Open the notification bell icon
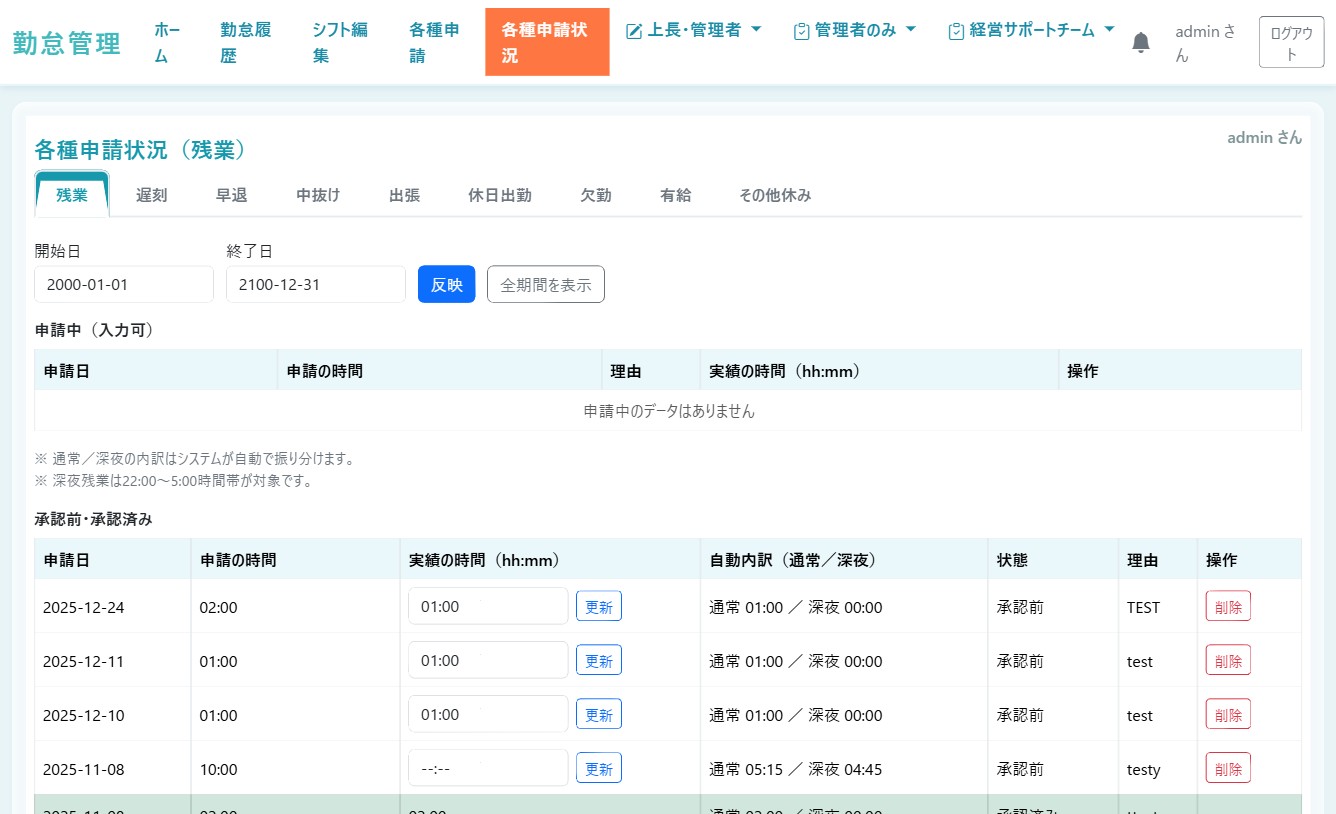 click(x=1141, y=42)
